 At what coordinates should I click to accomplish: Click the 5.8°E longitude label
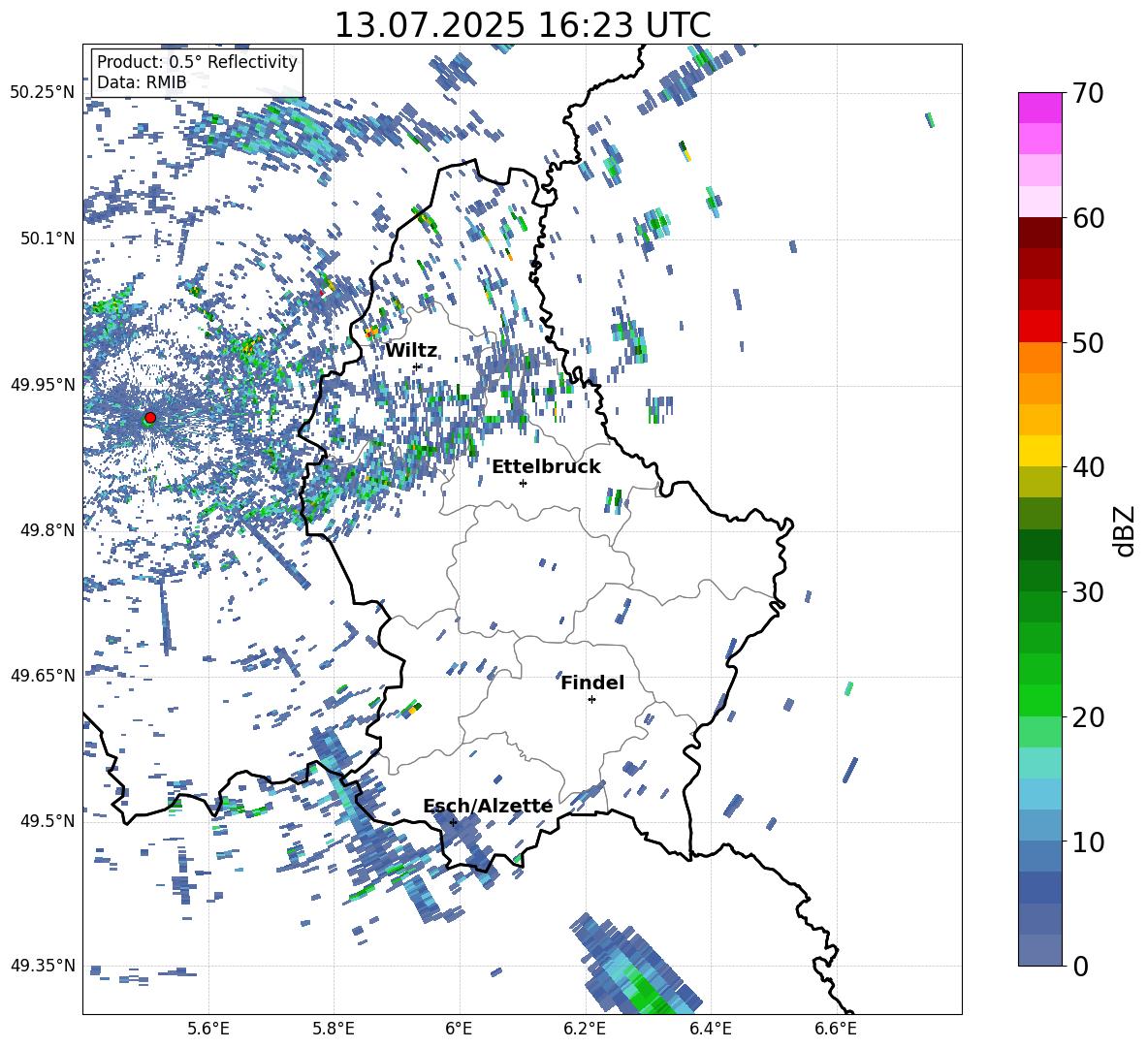pyautogui.click(x=334, y=1029)
